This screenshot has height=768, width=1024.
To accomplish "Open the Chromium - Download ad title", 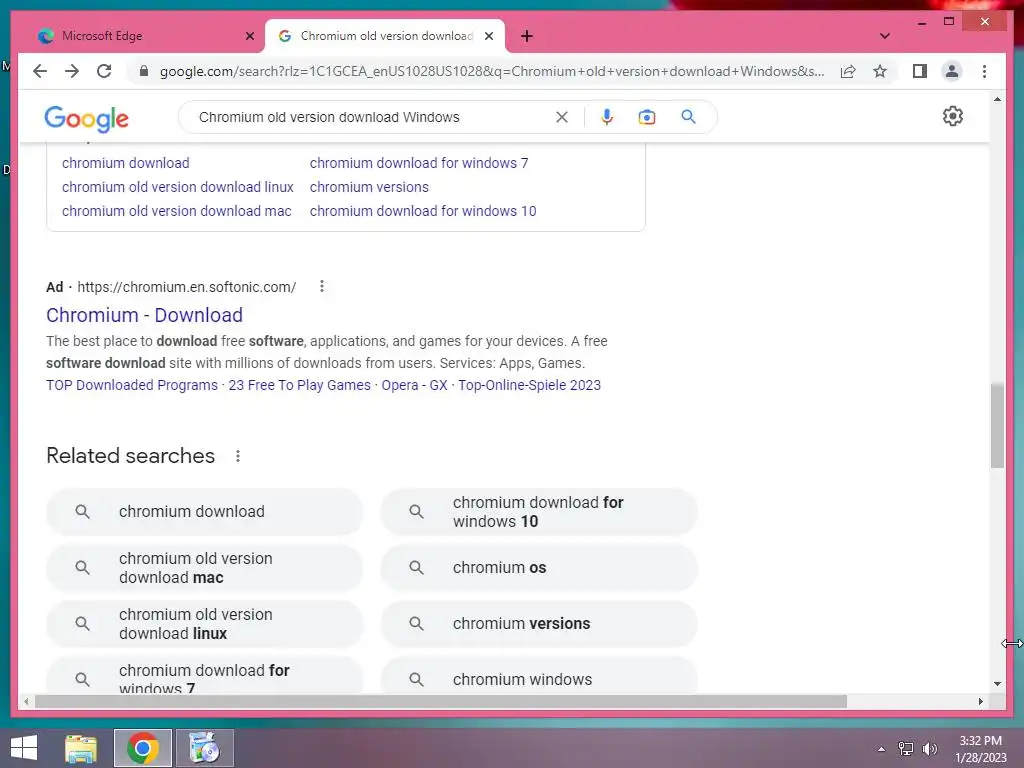I will coord(144,315).
